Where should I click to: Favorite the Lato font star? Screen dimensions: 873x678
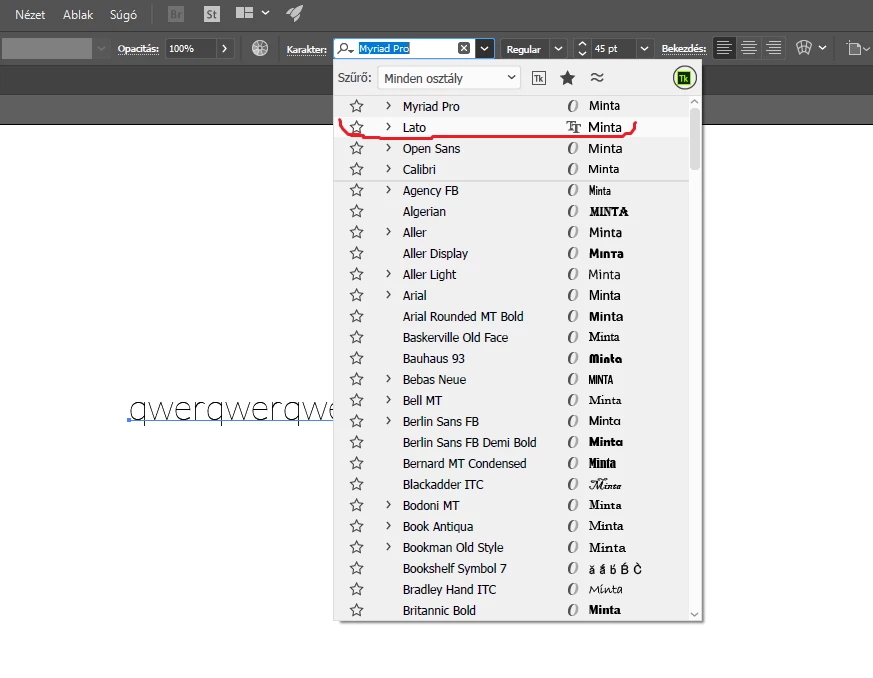(356, 127)
